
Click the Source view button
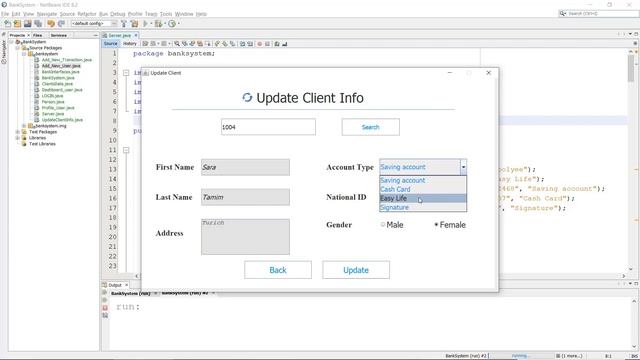[x=111, y=44]
